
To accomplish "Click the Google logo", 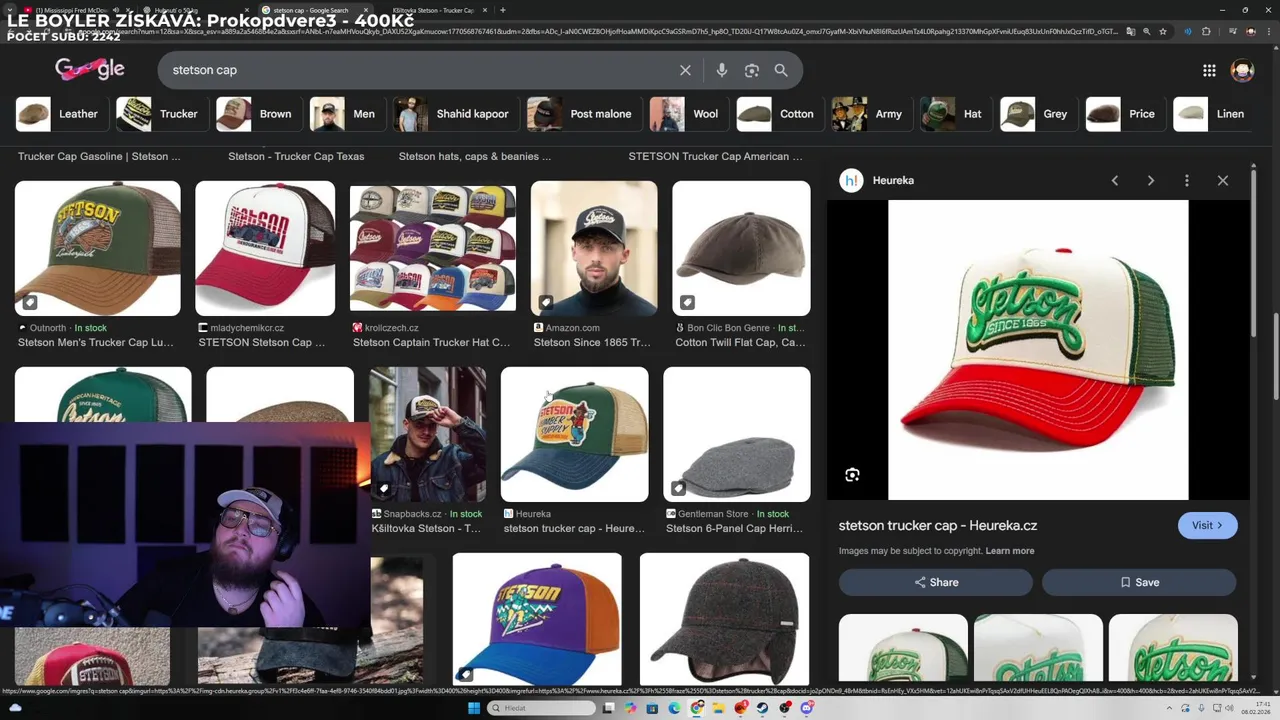I will pyautogui.click(x=90, y=69).
